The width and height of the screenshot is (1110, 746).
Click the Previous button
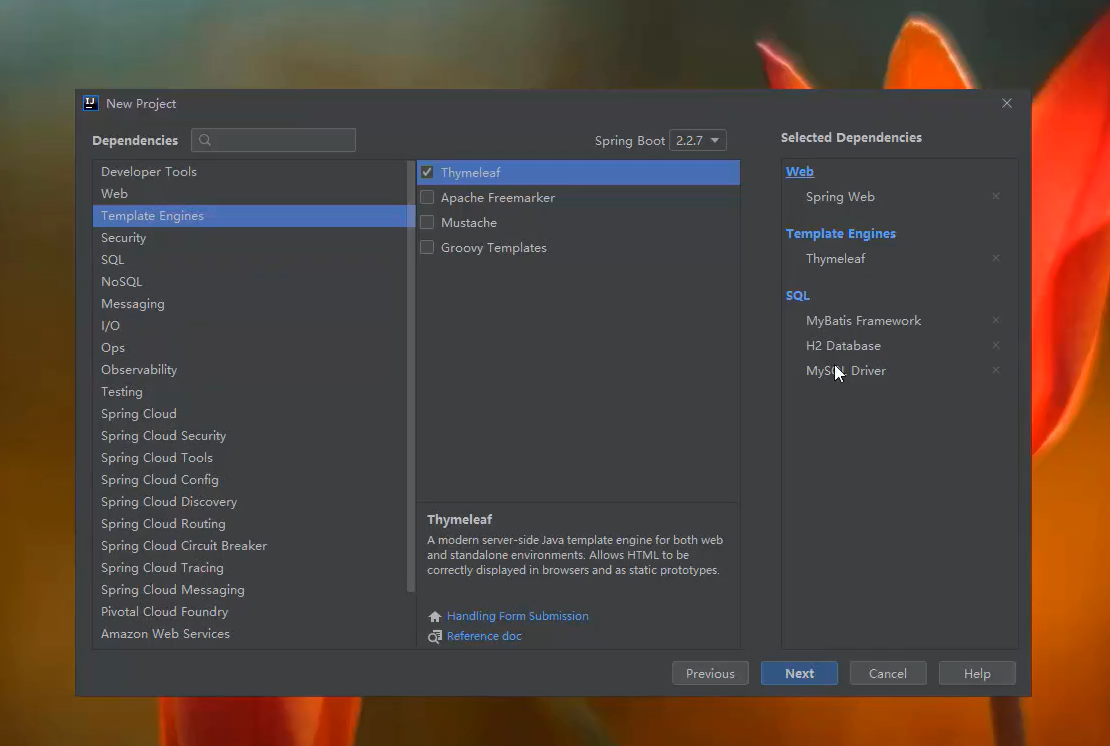[710, 673]
